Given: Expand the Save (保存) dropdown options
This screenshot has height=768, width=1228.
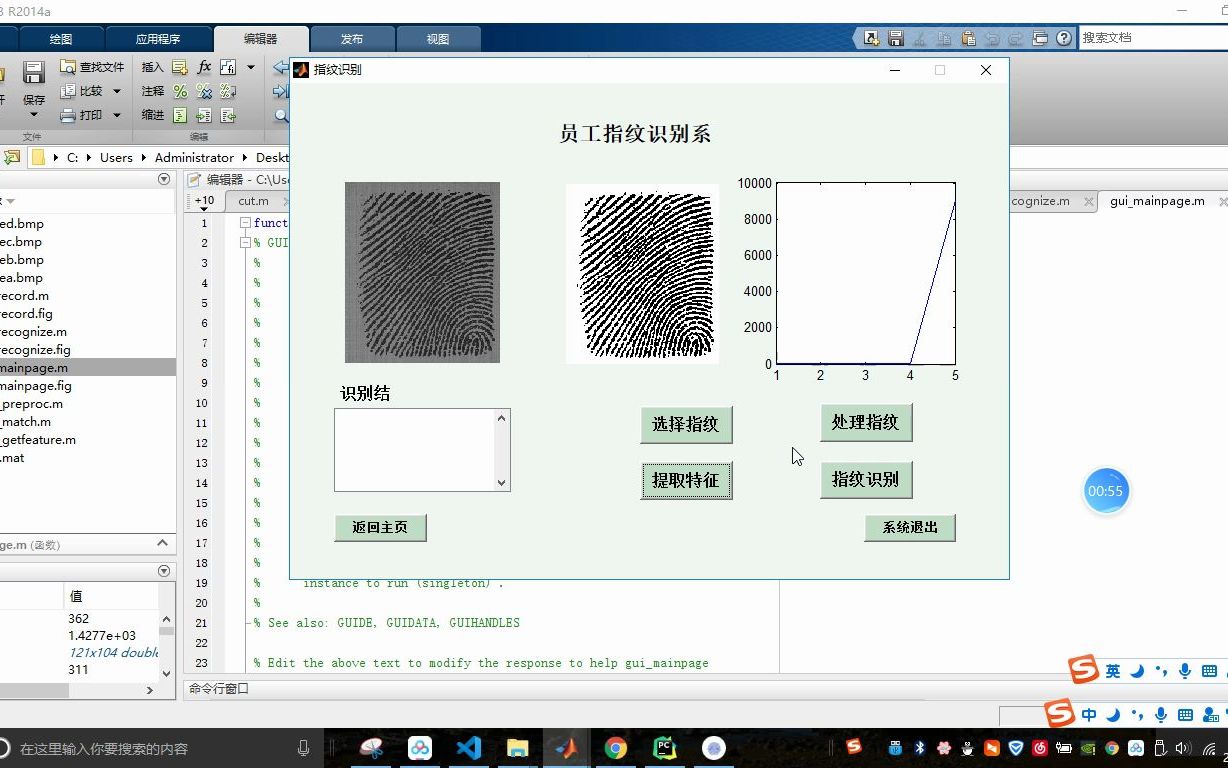Looking at the screenshot, I should (33, 114).
